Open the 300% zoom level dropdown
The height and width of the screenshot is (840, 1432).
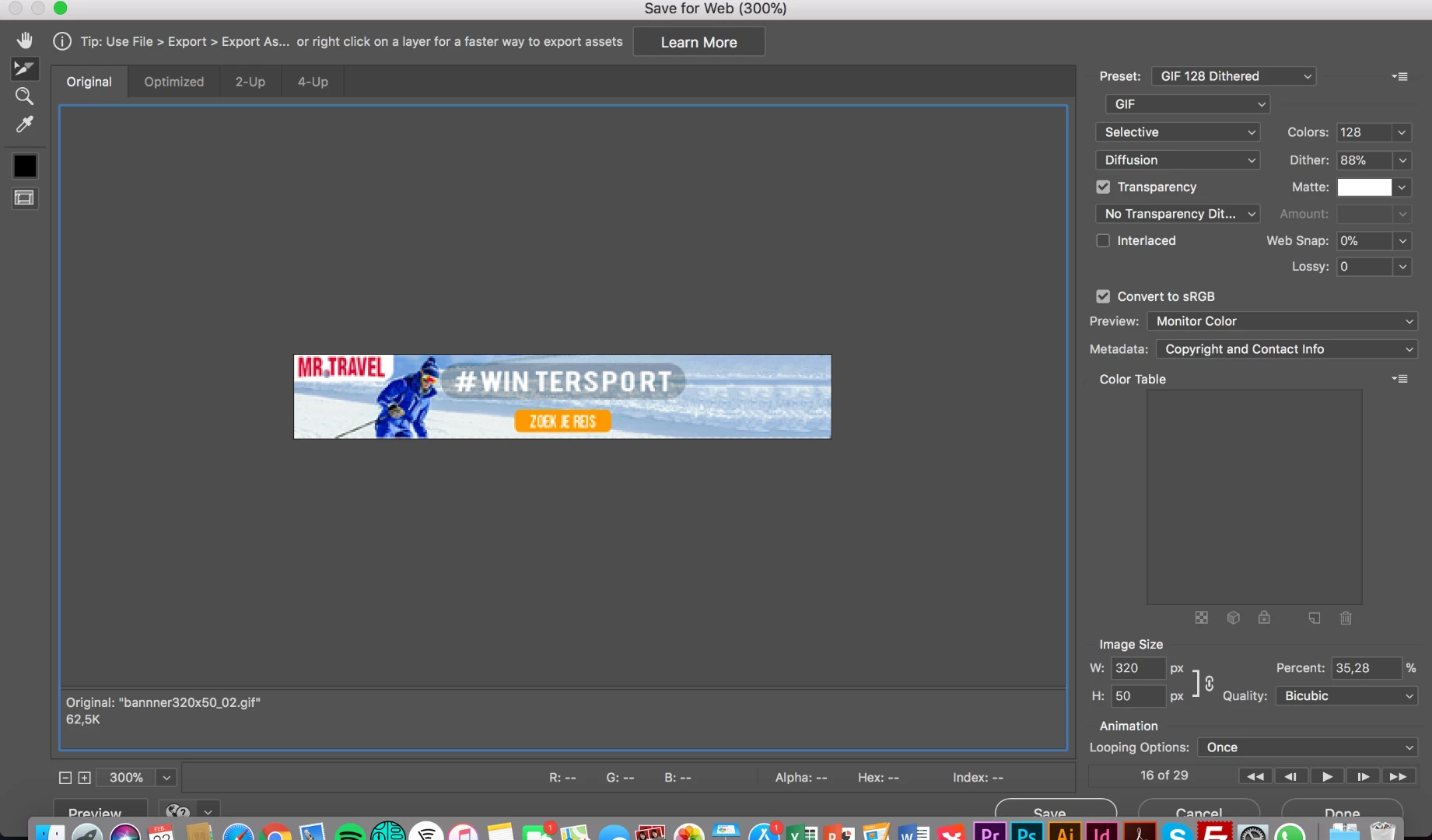click(x=166, y=778)
